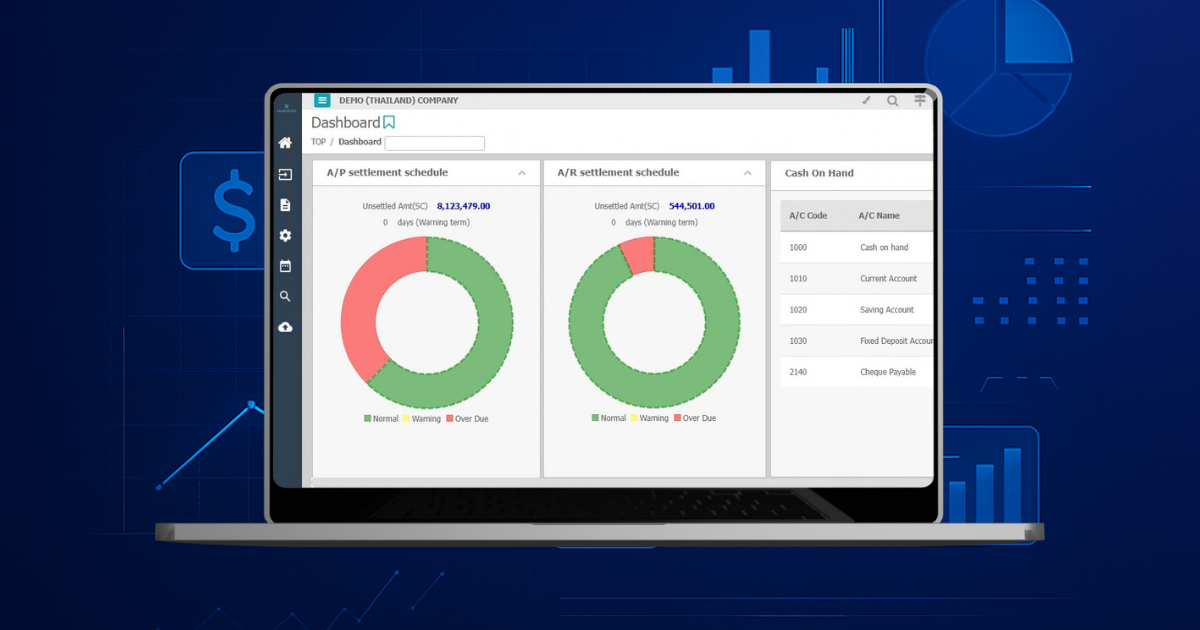The height and width of the screenshot is (630, 1200).
Task: Click the input field beside Dashboard breadcrumb
Action: point(434,143)
